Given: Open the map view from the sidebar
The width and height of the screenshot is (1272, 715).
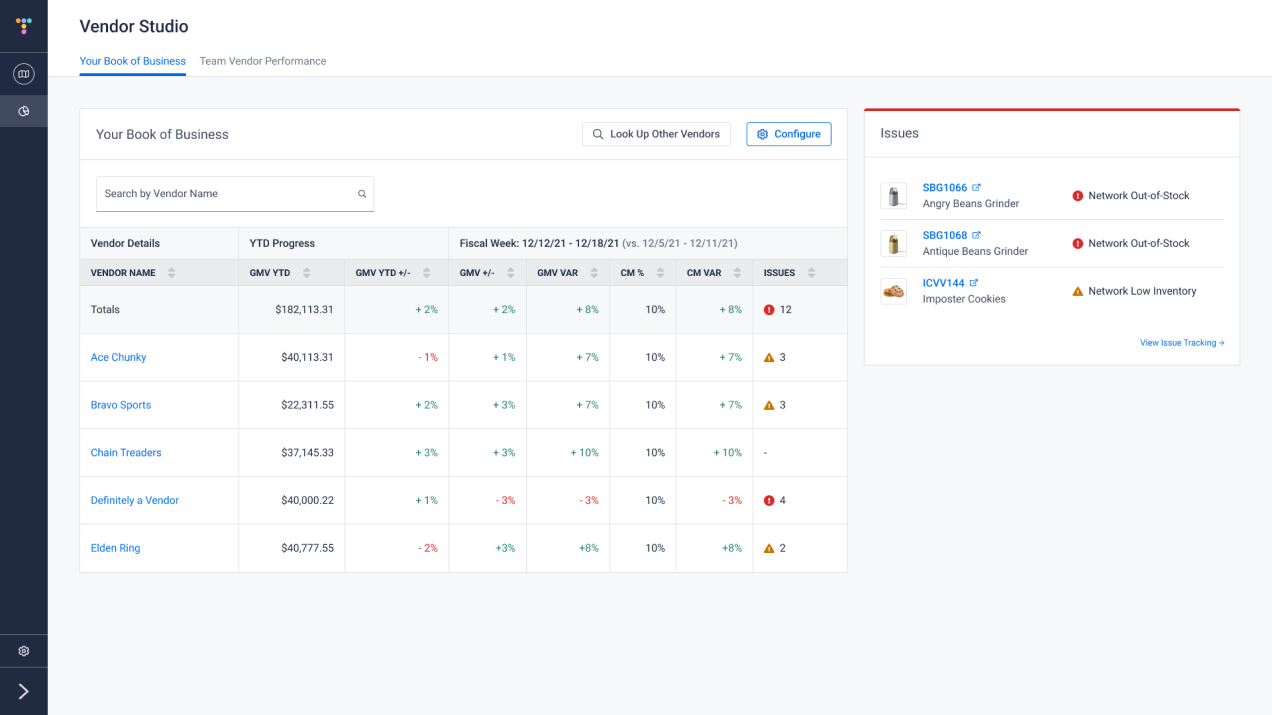Looking at the screenshot, I should click(23, 73).
